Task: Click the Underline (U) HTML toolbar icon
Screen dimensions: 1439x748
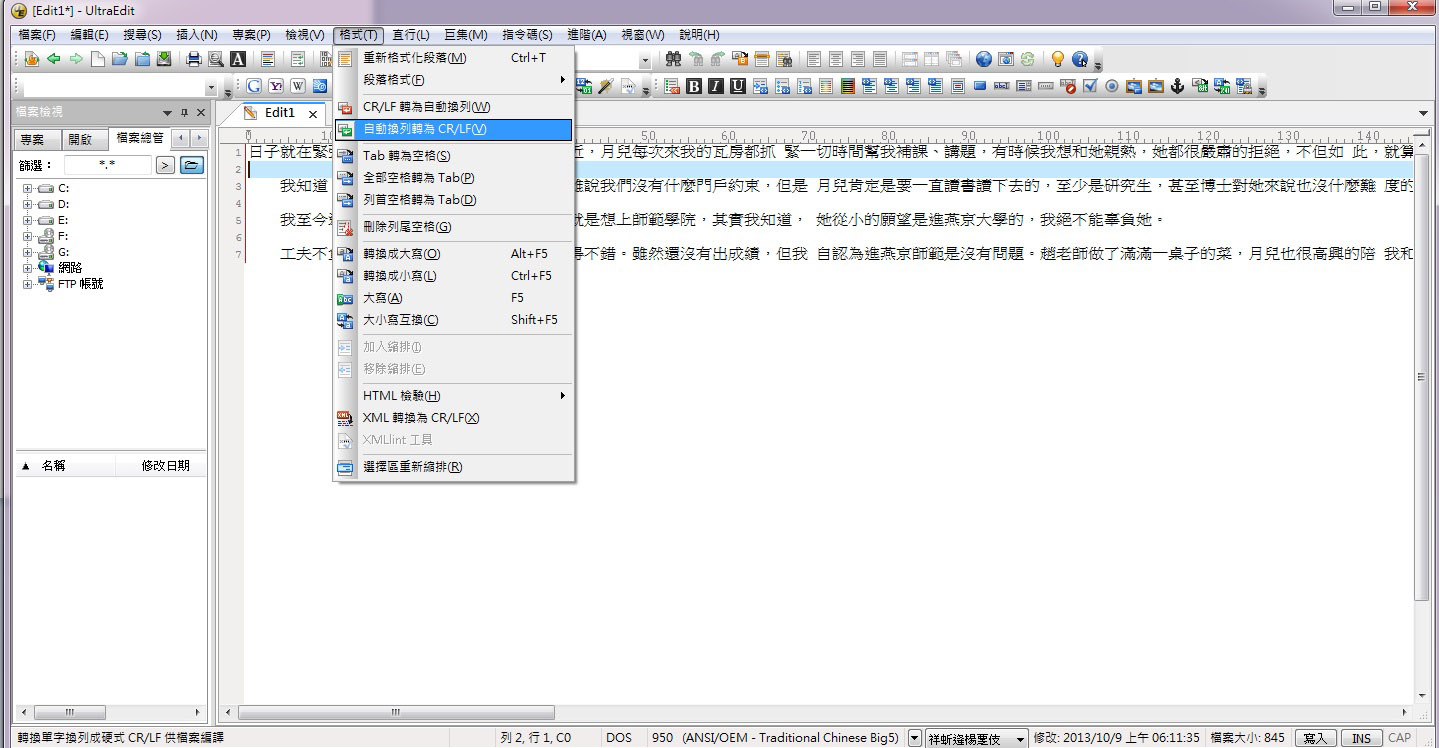Action: 738,87
